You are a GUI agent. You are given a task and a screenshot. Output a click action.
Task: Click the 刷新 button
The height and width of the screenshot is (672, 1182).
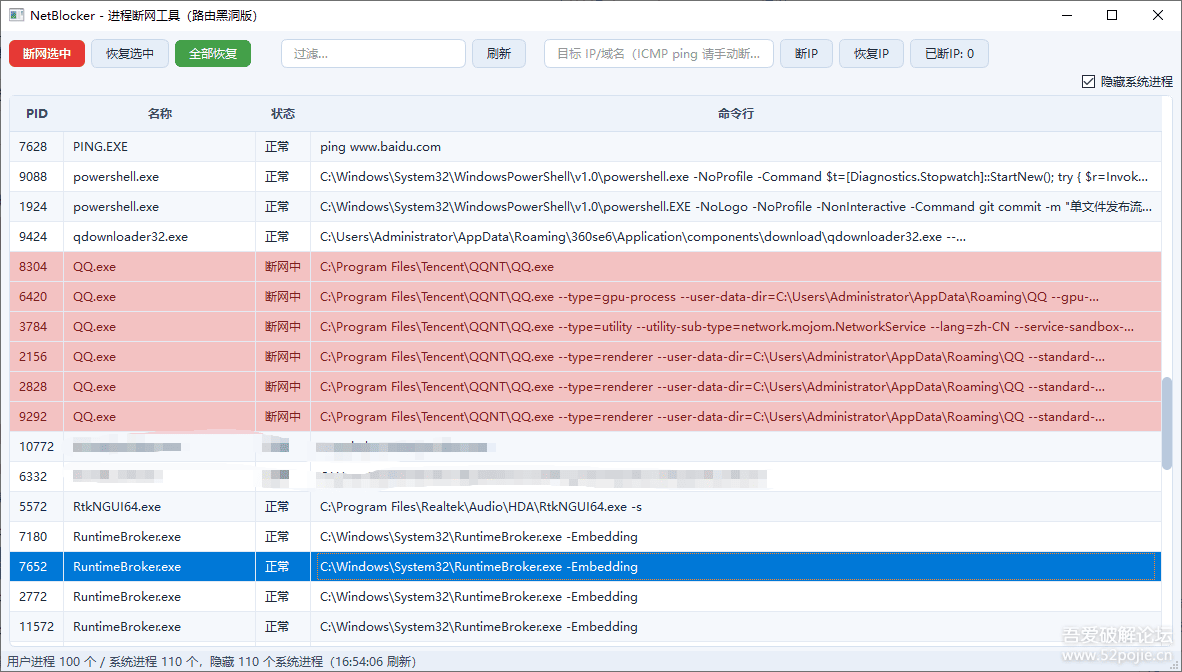tap(499, 54)
